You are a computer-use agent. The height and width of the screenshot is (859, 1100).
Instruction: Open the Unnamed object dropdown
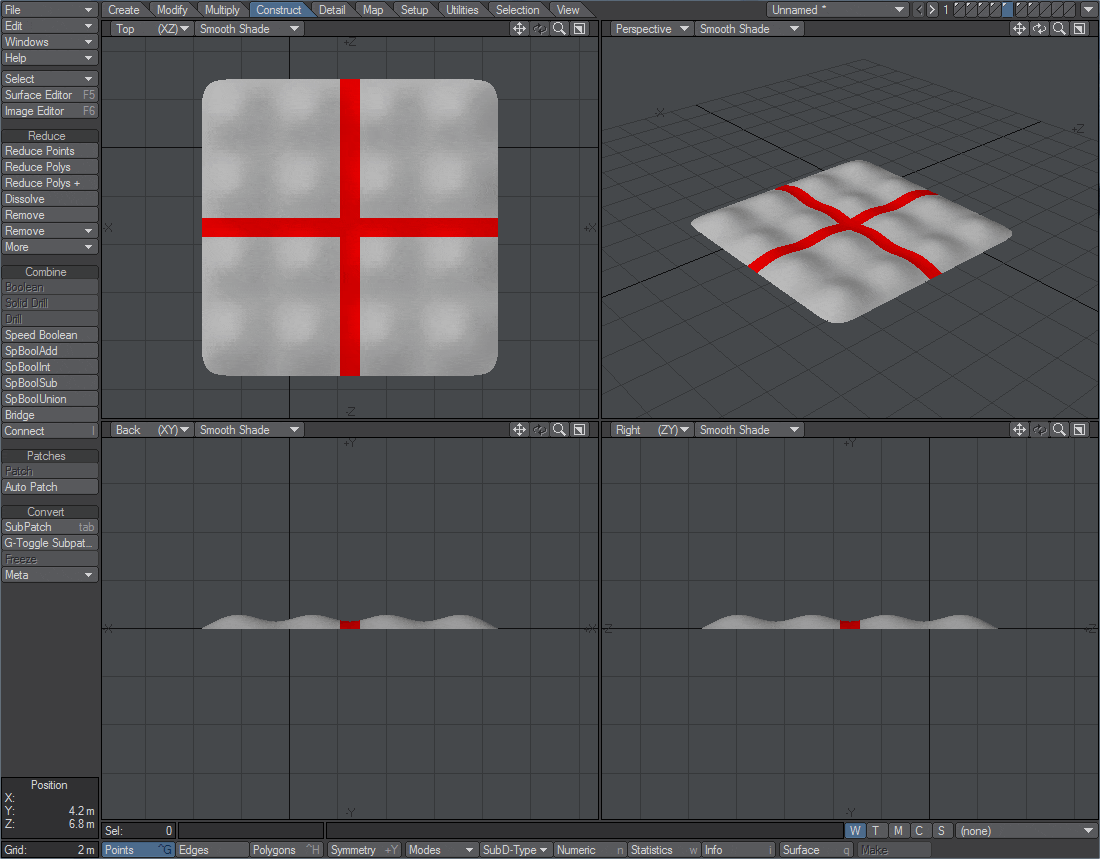[x=838, y=10]
